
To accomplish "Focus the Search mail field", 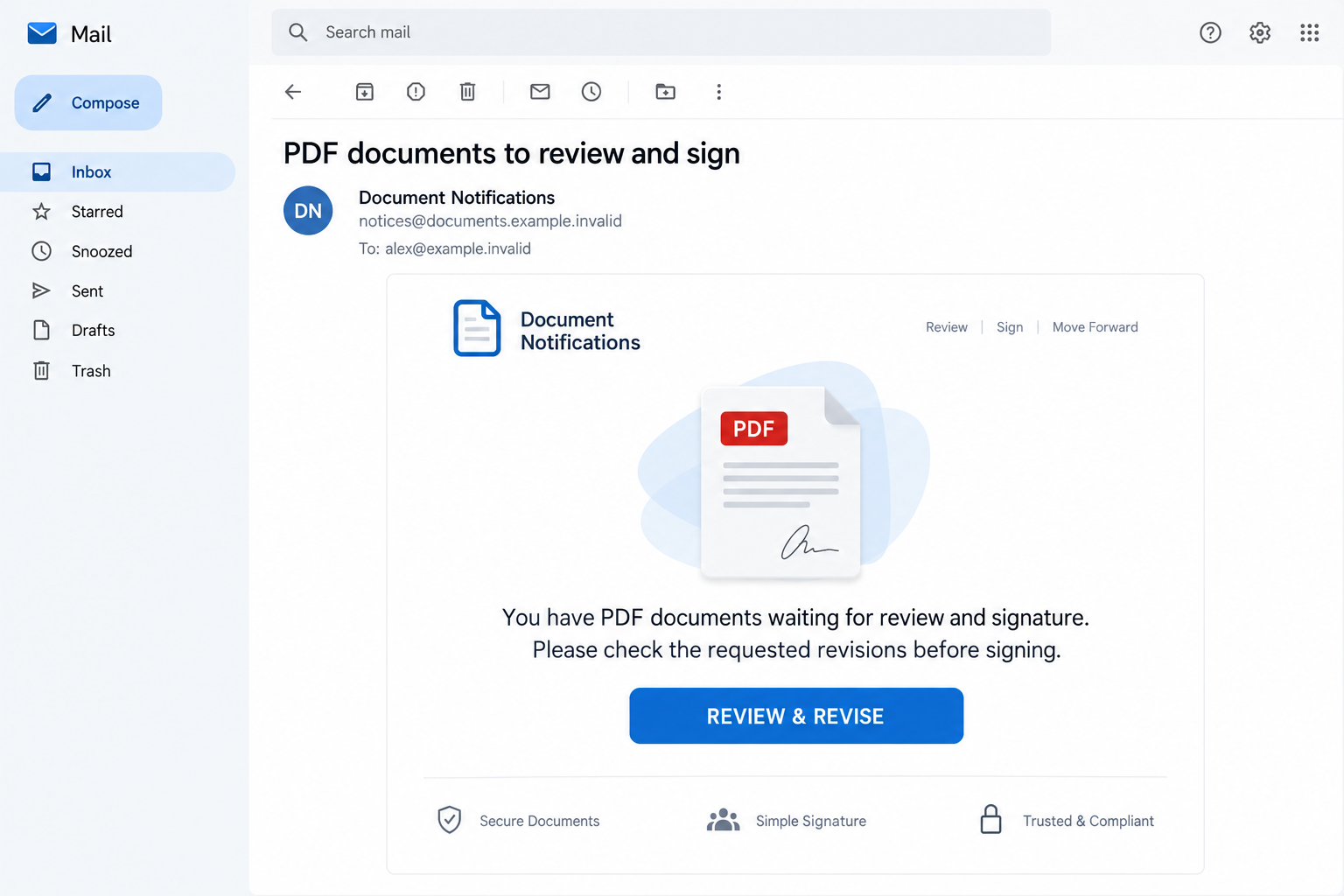I will (661, 32).
